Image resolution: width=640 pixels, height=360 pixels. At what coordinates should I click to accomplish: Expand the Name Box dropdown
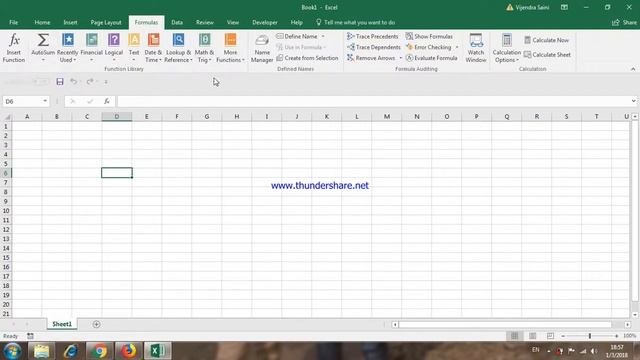coord(45,101)
